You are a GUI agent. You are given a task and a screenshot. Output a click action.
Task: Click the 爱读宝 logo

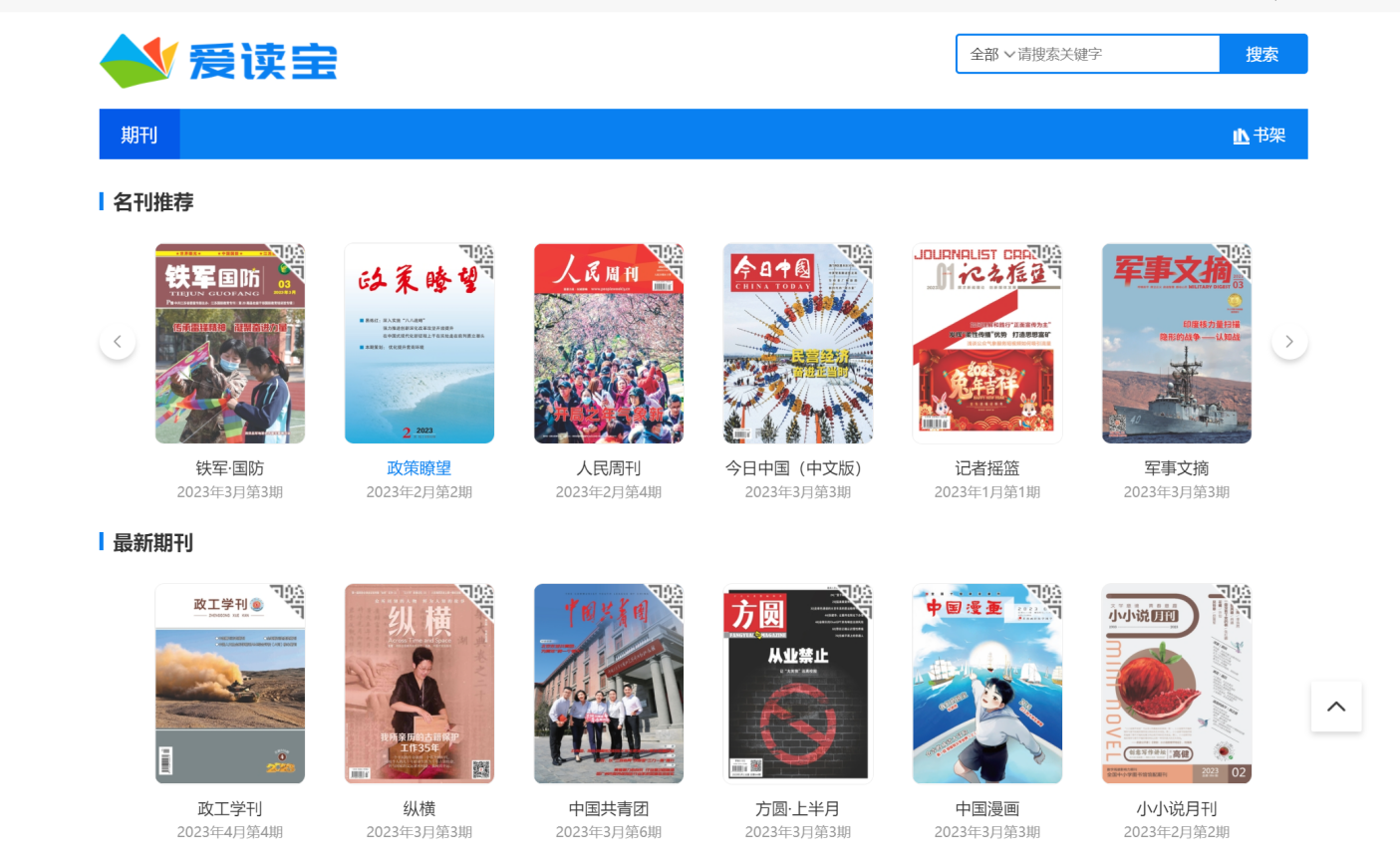pos(218,60)
